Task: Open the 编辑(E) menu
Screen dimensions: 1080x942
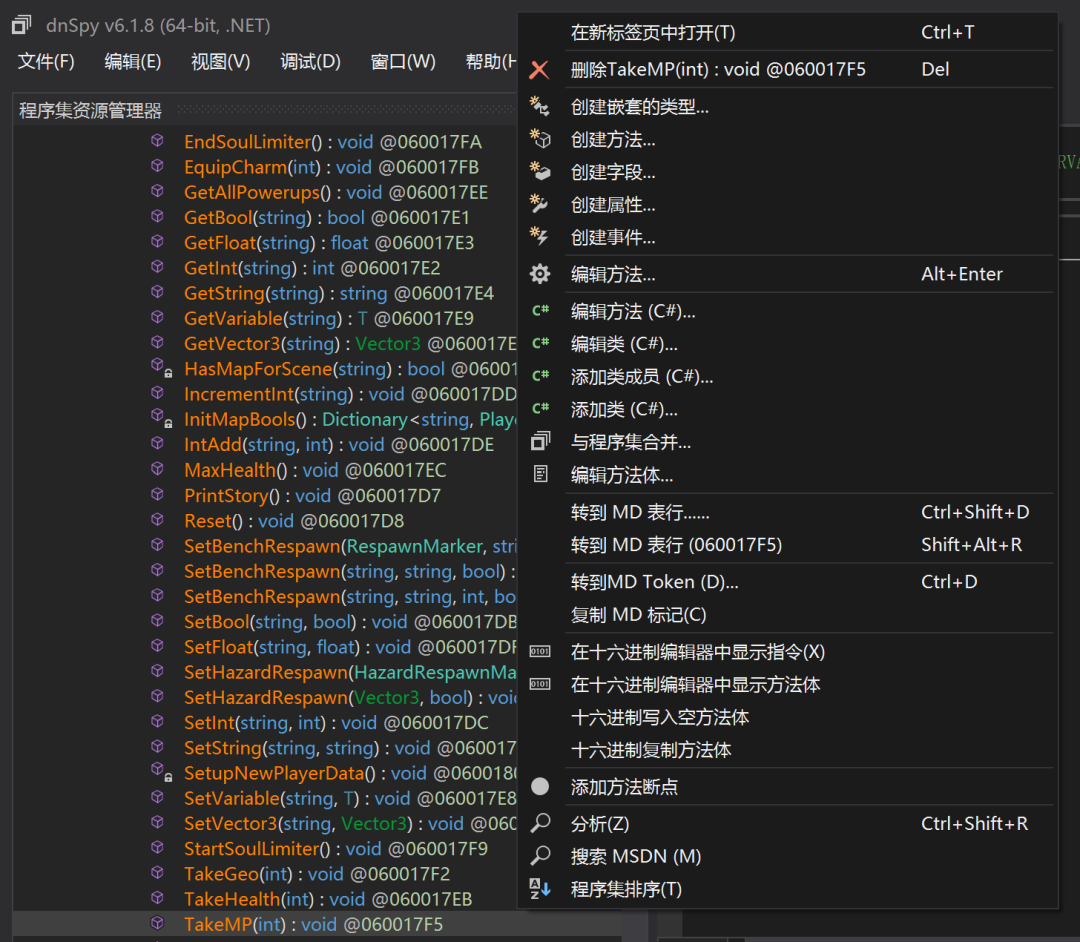Action: pos(133,62)
